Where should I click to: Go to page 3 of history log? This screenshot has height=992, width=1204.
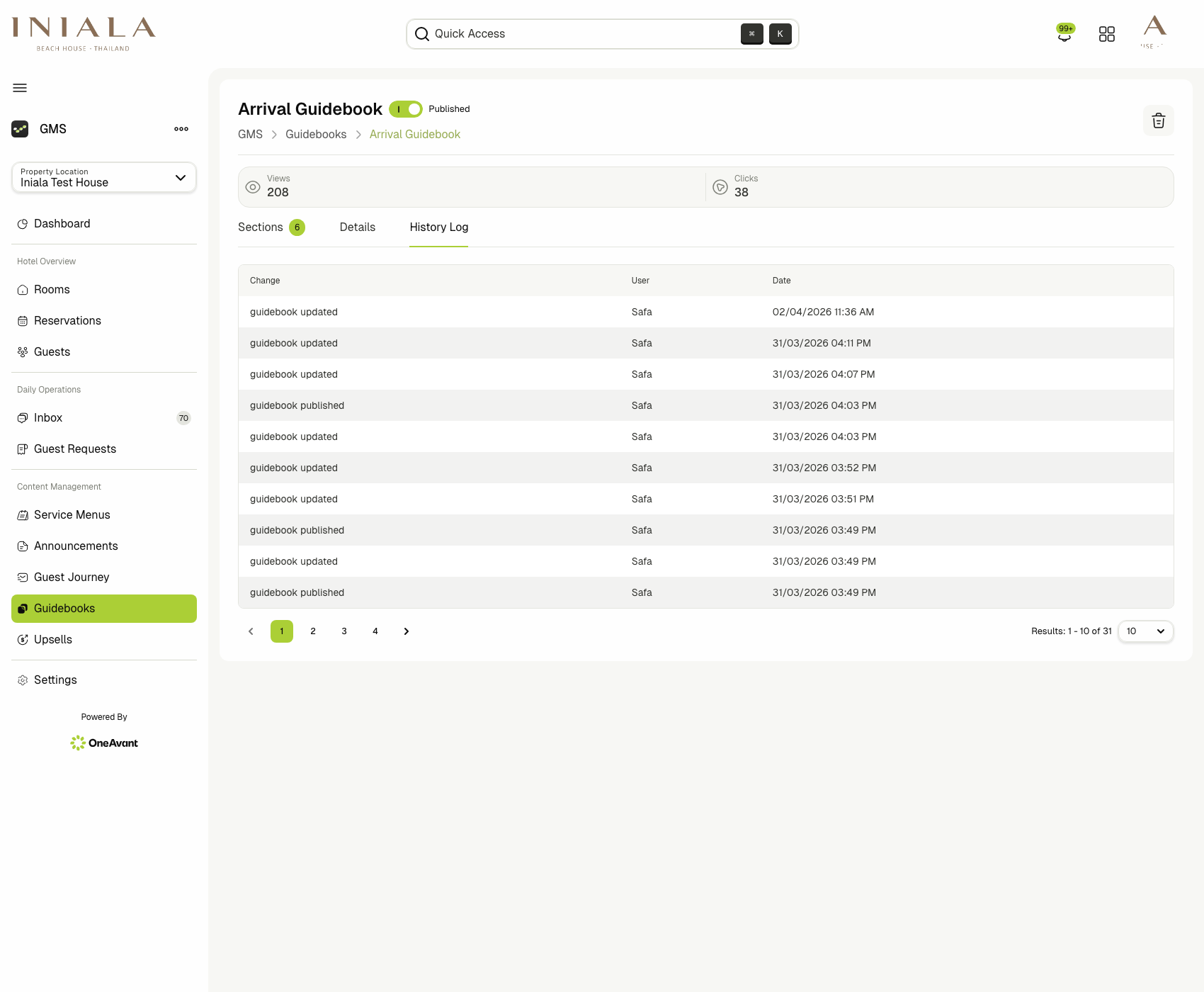[344, 631]
